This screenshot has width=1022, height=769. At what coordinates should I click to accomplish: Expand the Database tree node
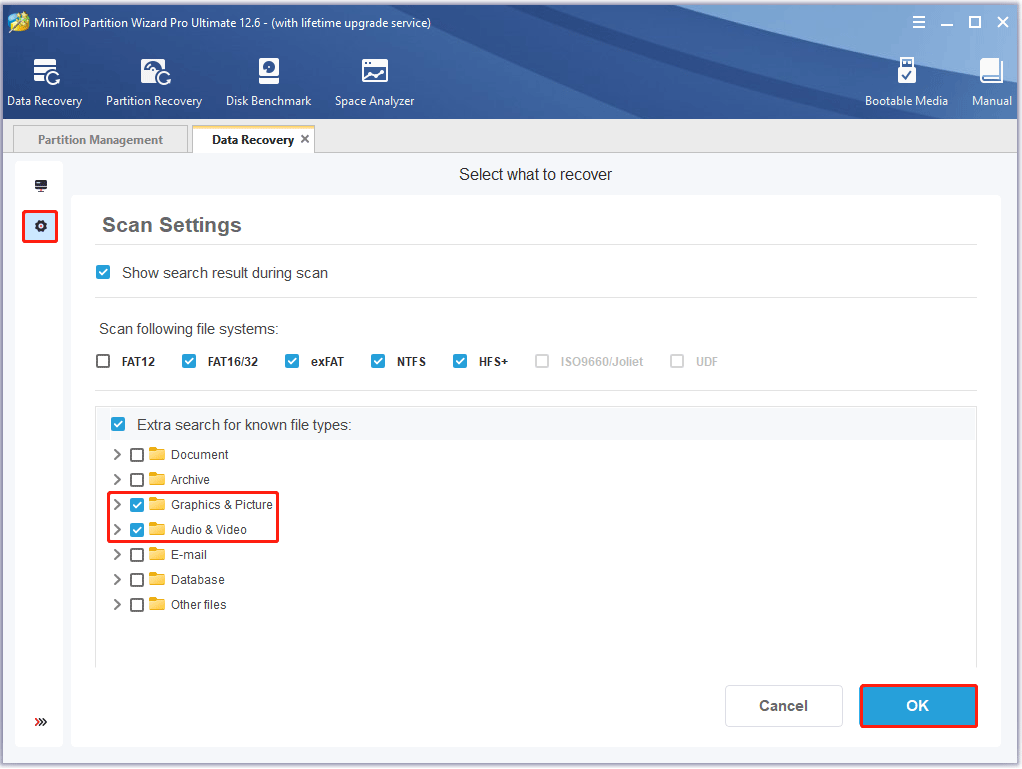point(117,579)
